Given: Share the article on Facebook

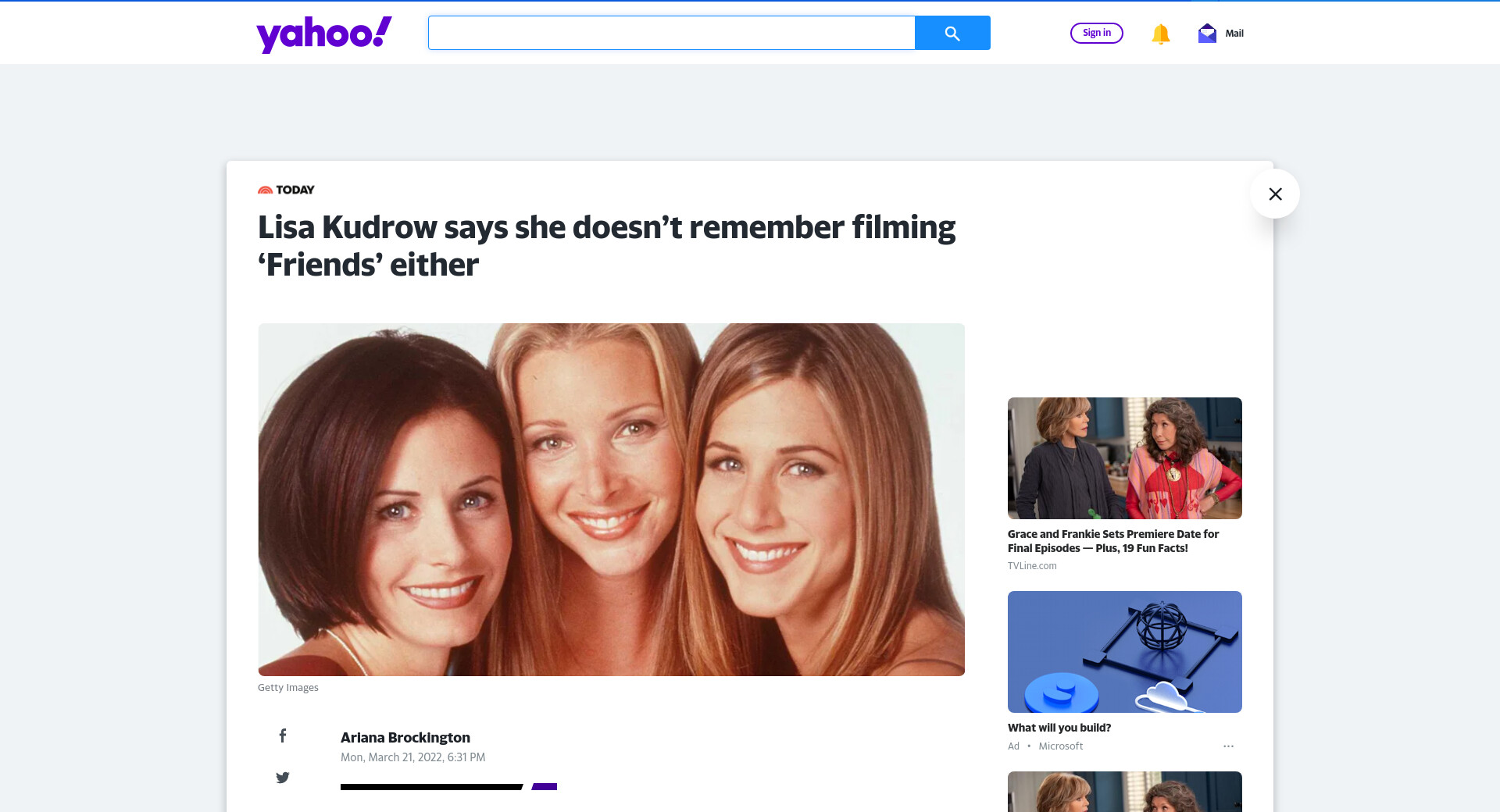Looking at the screenshot, I should click(283, 735).
